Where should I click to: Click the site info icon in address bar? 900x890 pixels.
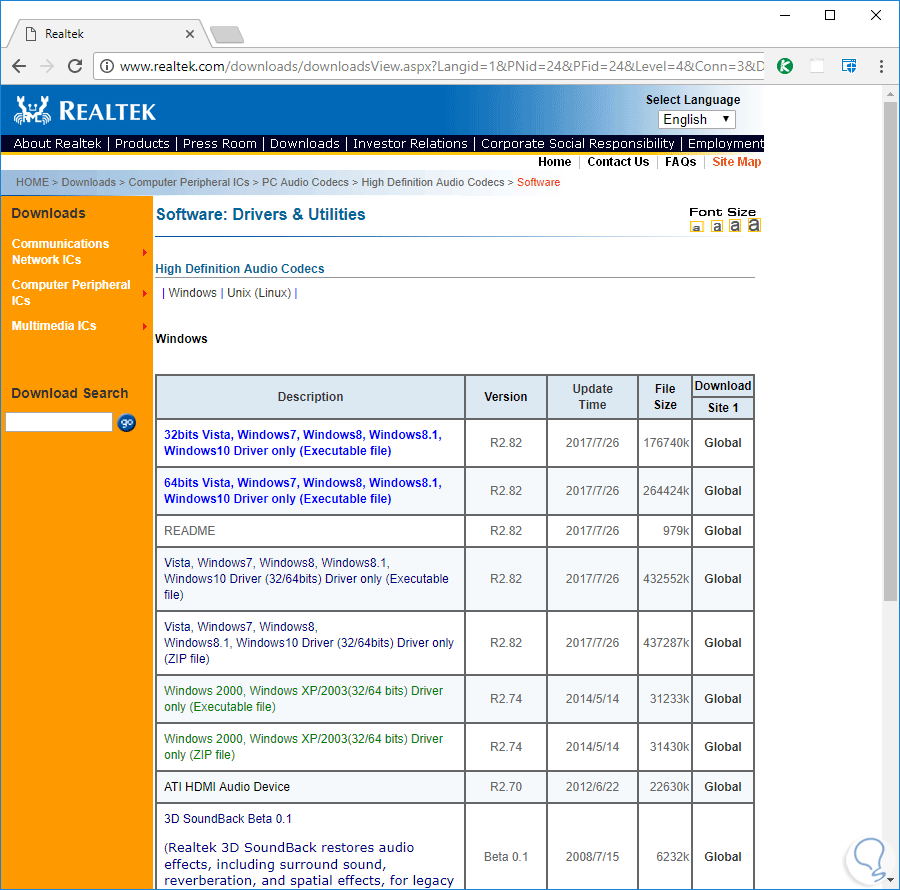(x=107, y=66)
